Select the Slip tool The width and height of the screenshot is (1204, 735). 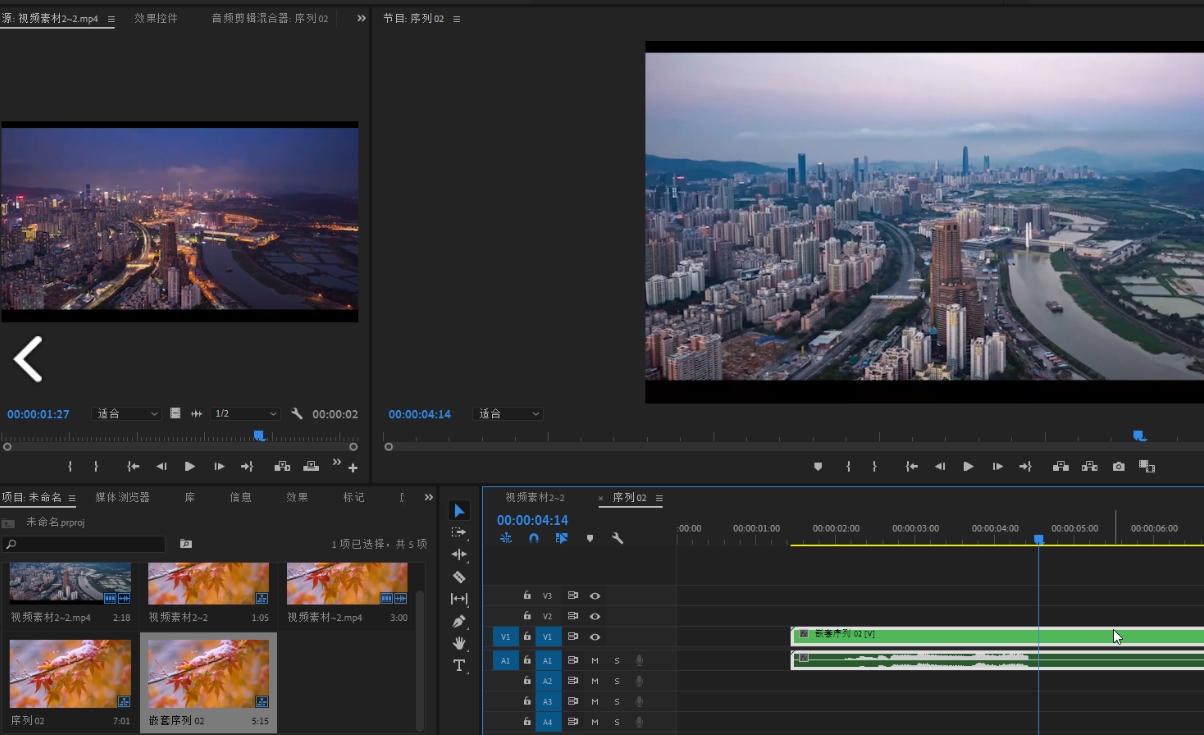pos(459,599)
